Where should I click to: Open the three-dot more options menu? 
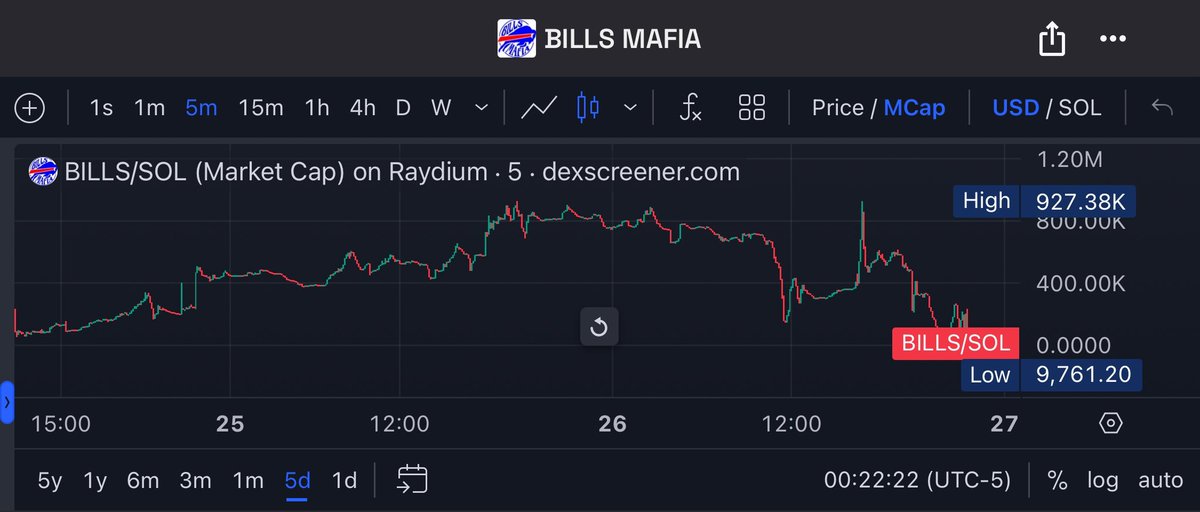1113,39
